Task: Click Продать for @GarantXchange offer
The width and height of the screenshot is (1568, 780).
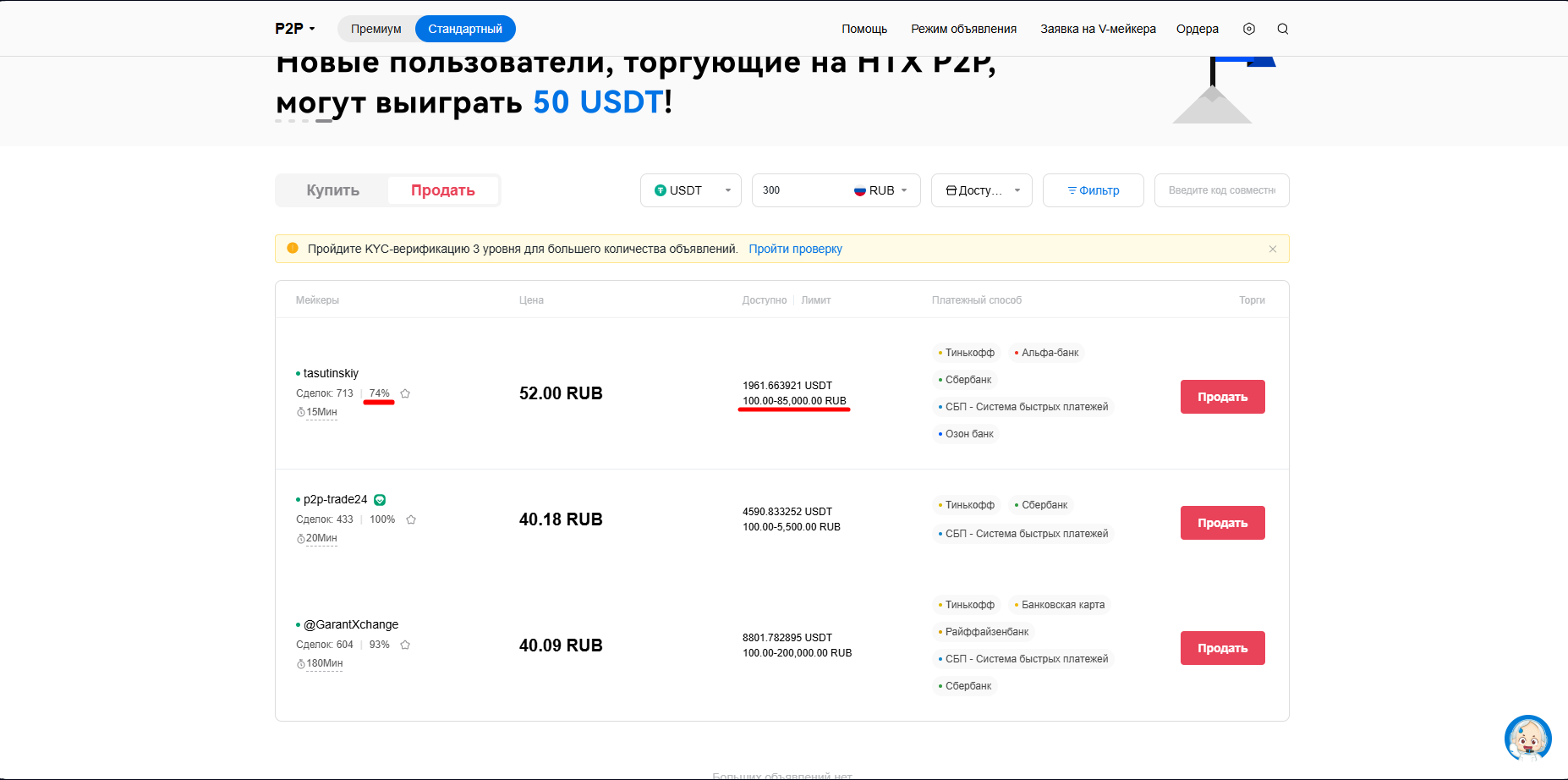Action: tap(1223, 648)
